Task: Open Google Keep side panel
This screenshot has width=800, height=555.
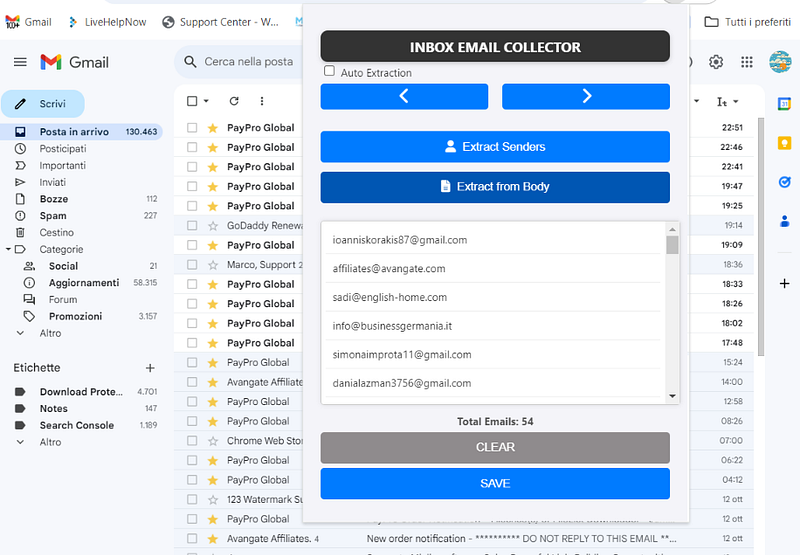Action: pos(784,143)
